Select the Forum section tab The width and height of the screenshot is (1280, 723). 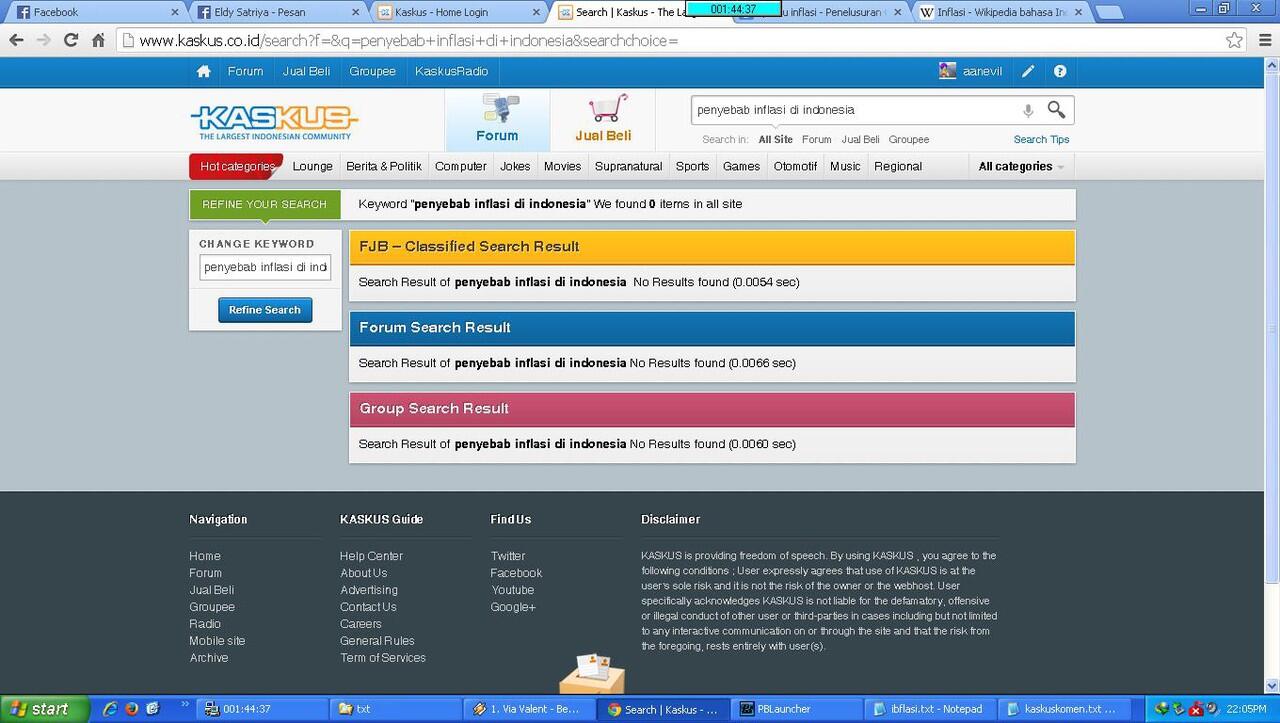click(x=497, y=120)
